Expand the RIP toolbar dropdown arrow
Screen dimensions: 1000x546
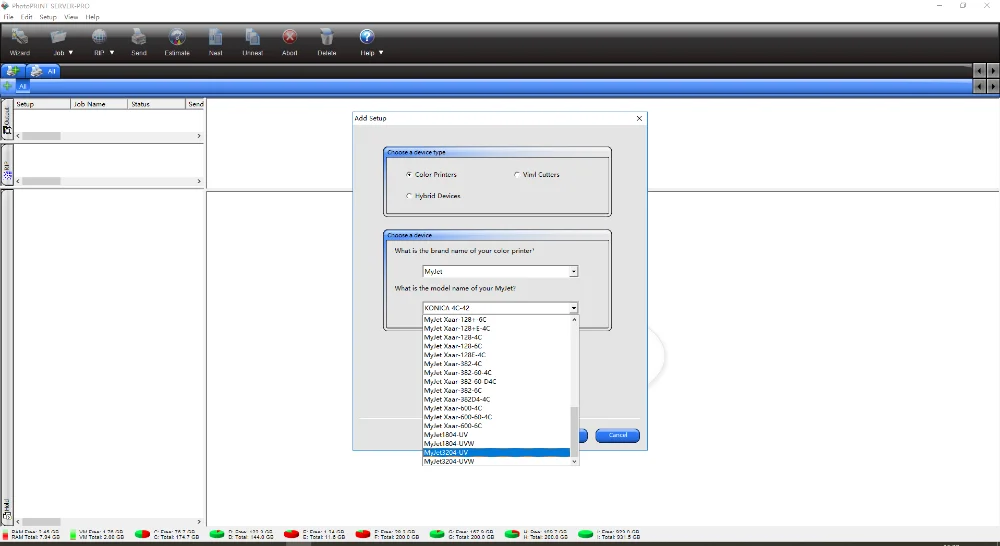click(x=112, y=53)
